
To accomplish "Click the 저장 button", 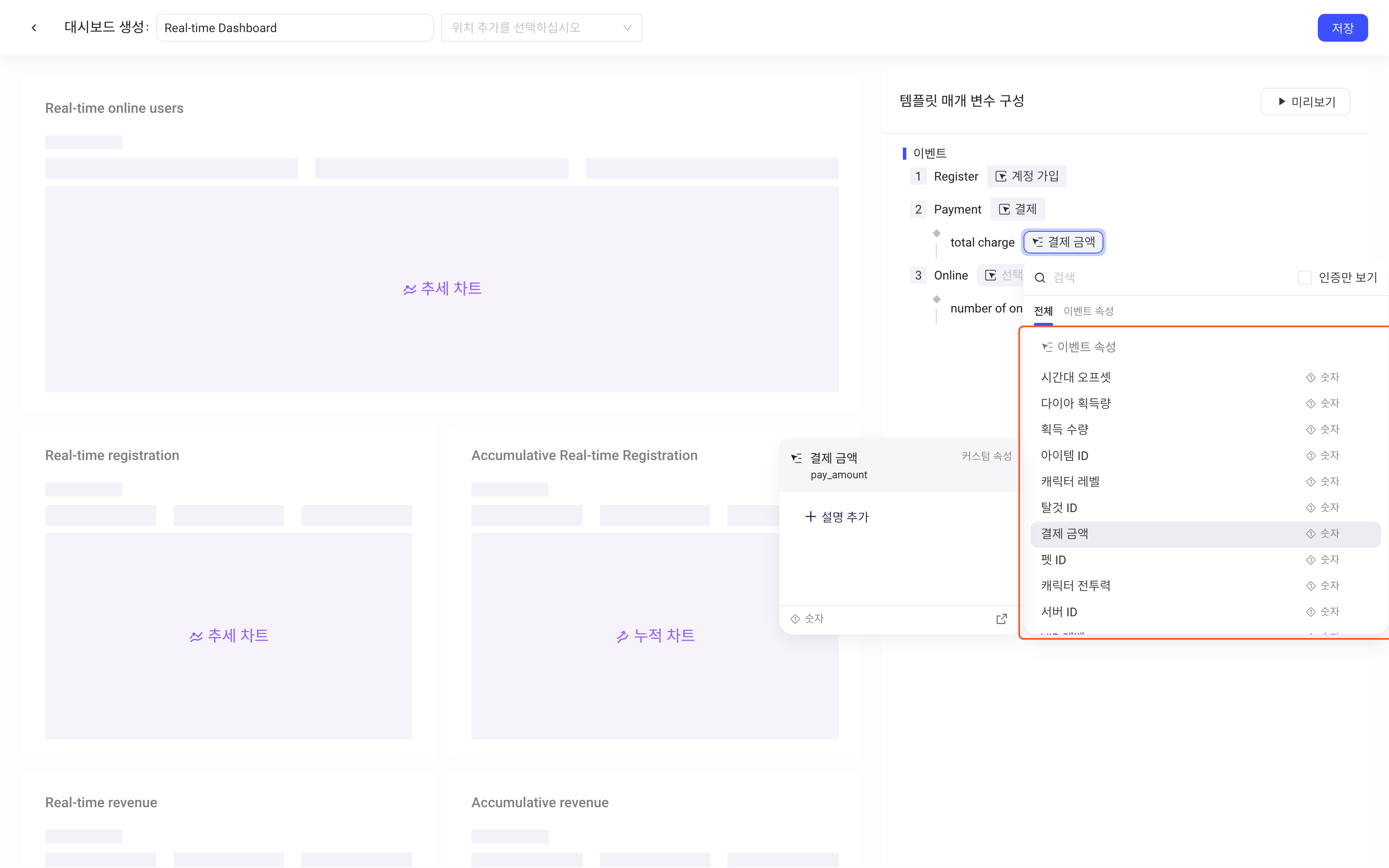I will (x=1343, y=27).
